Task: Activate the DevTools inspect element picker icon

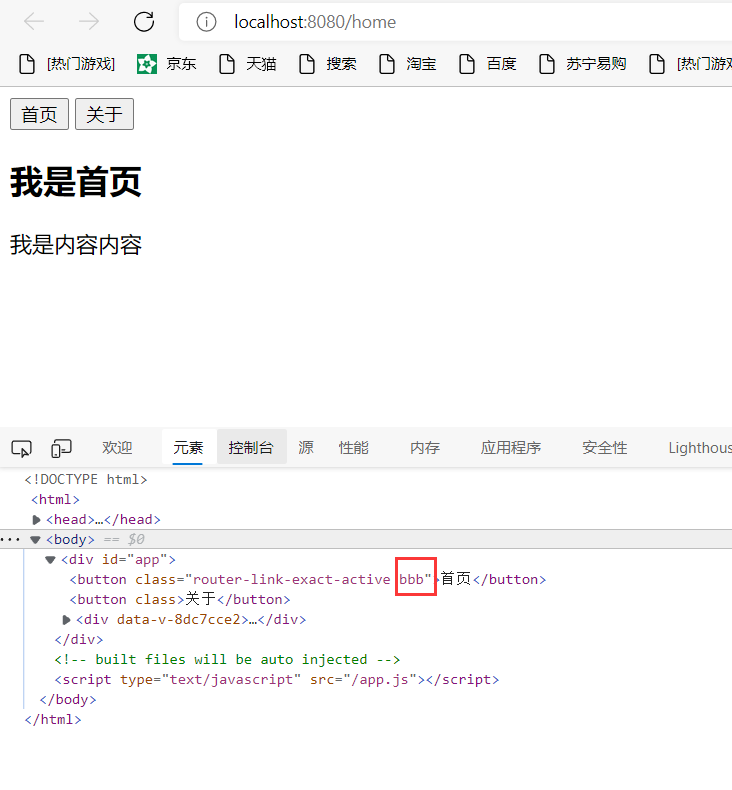Action: point(21,448)
